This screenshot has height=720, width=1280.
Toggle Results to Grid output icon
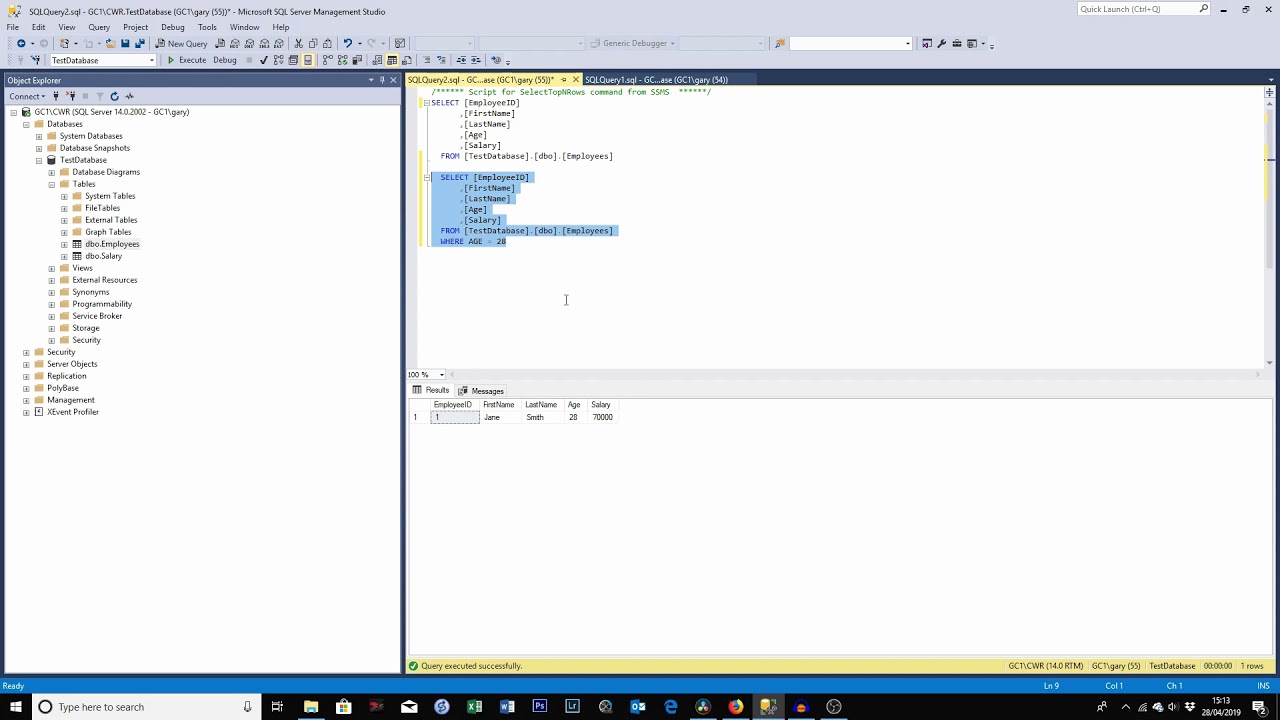(x=392, y=60)
